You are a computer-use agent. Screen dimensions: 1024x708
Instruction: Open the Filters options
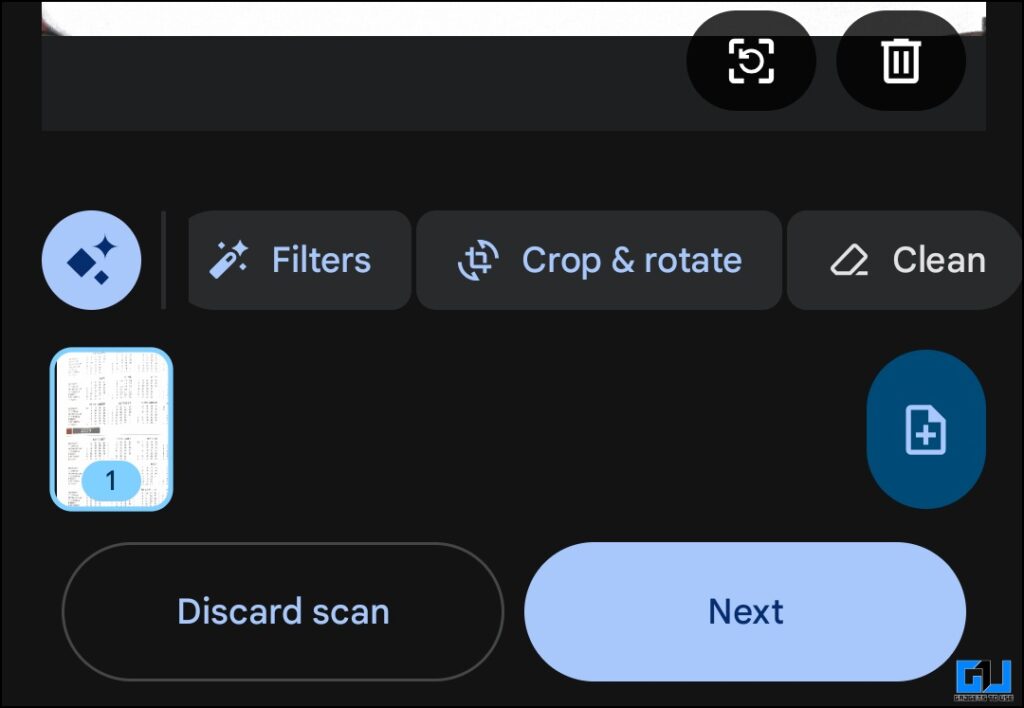click(x=298, y=260)
